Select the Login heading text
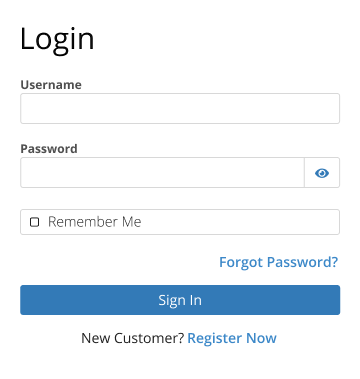The height and width of the screenshot is (379, 360). 57,40
